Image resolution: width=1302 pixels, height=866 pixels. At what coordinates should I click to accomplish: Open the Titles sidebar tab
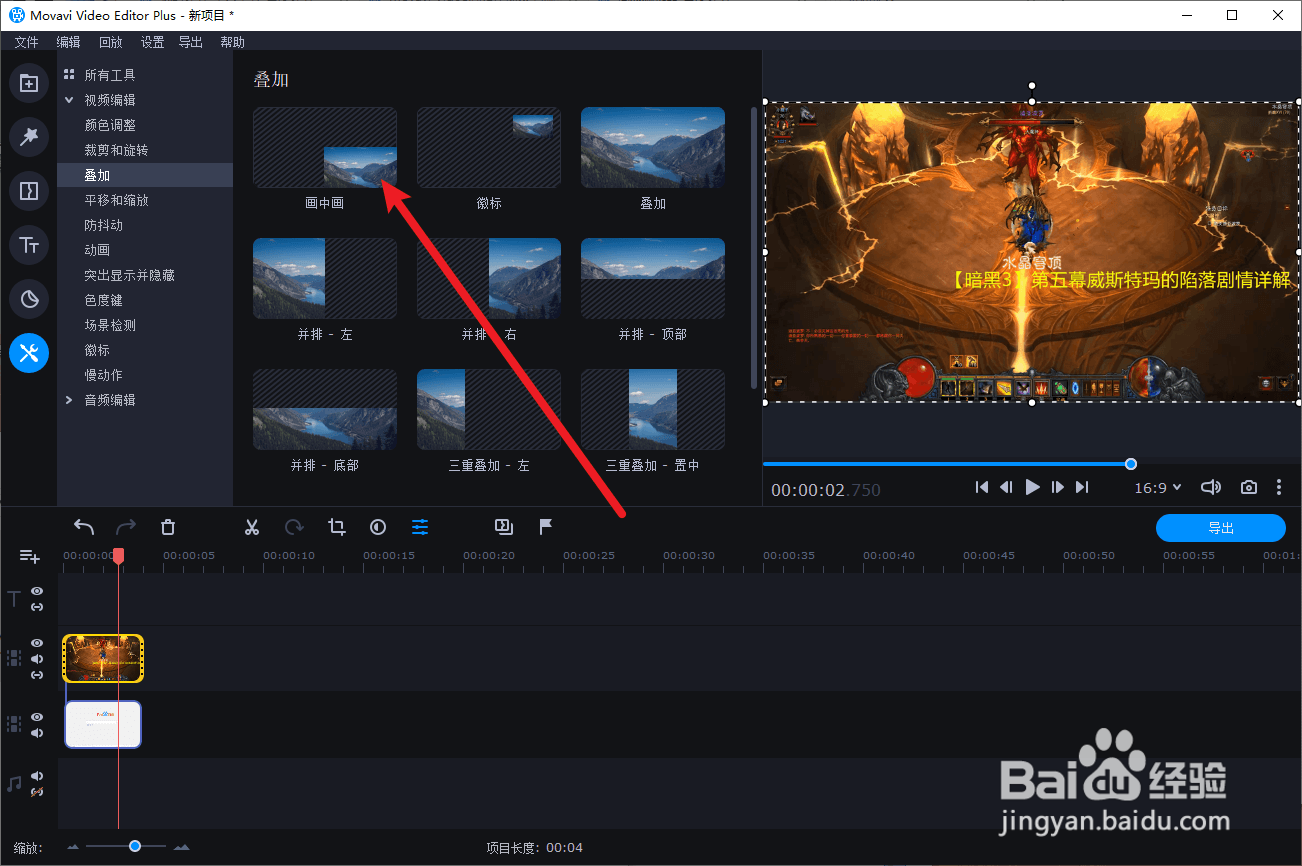[x=29, y=245]
